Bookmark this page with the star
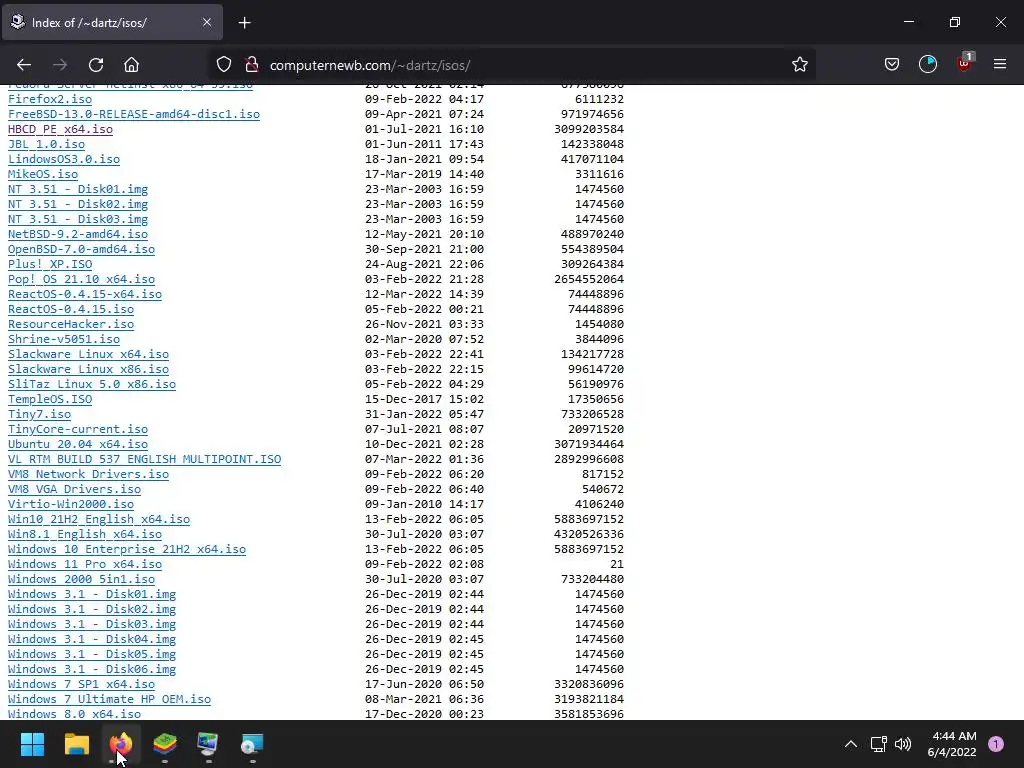Viewport: 1024px width, 768px height. click(x=799, y=65)
